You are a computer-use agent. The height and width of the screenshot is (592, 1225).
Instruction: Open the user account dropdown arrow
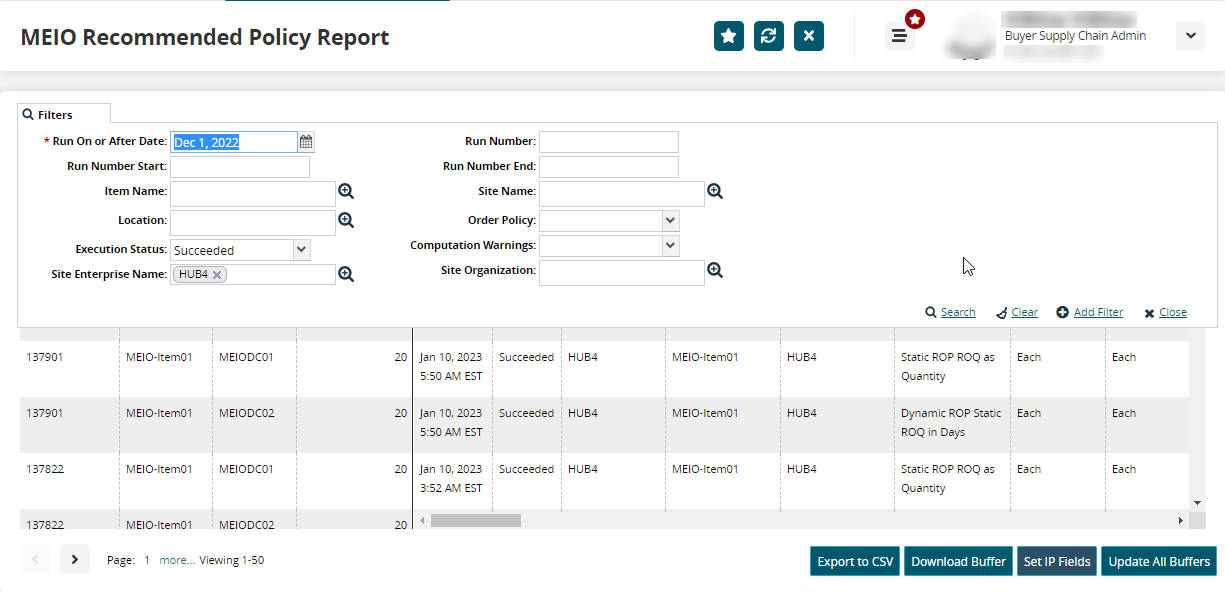(x=1190, y=36)
